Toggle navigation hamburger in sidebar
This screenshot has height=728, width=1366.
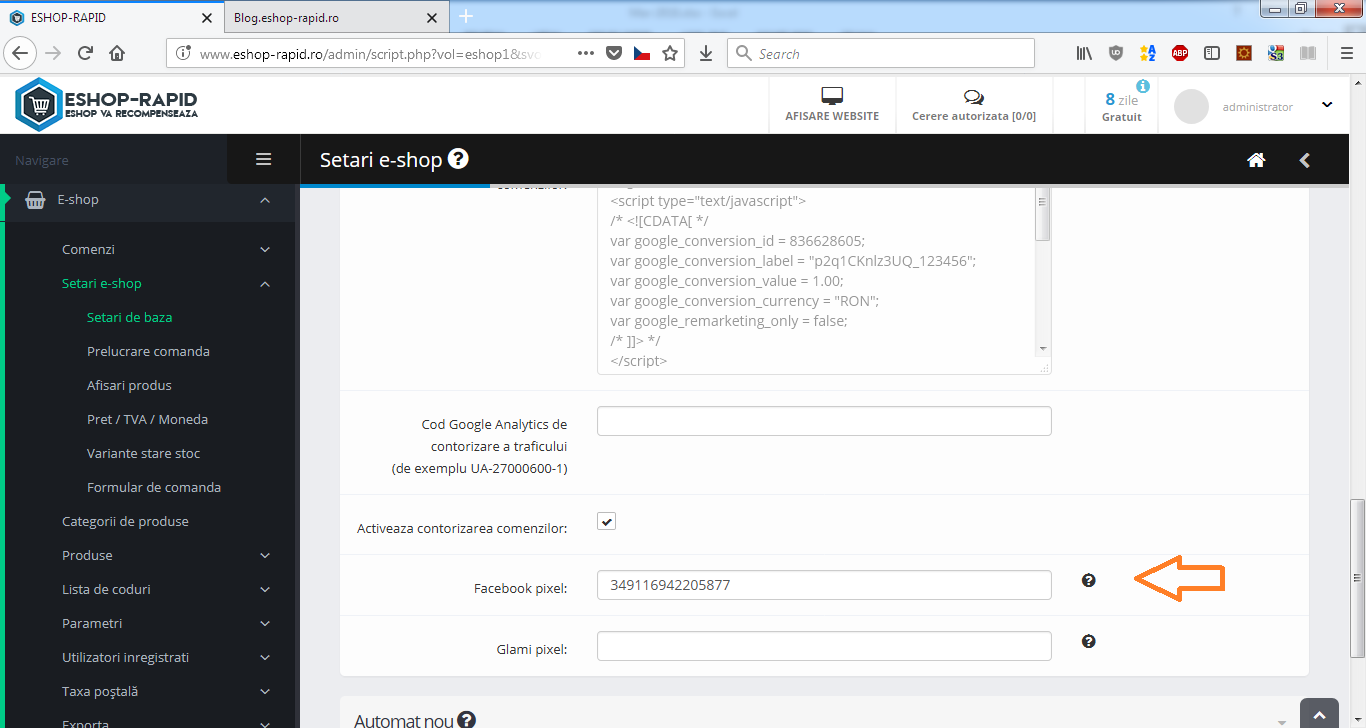tap(264, 159)
